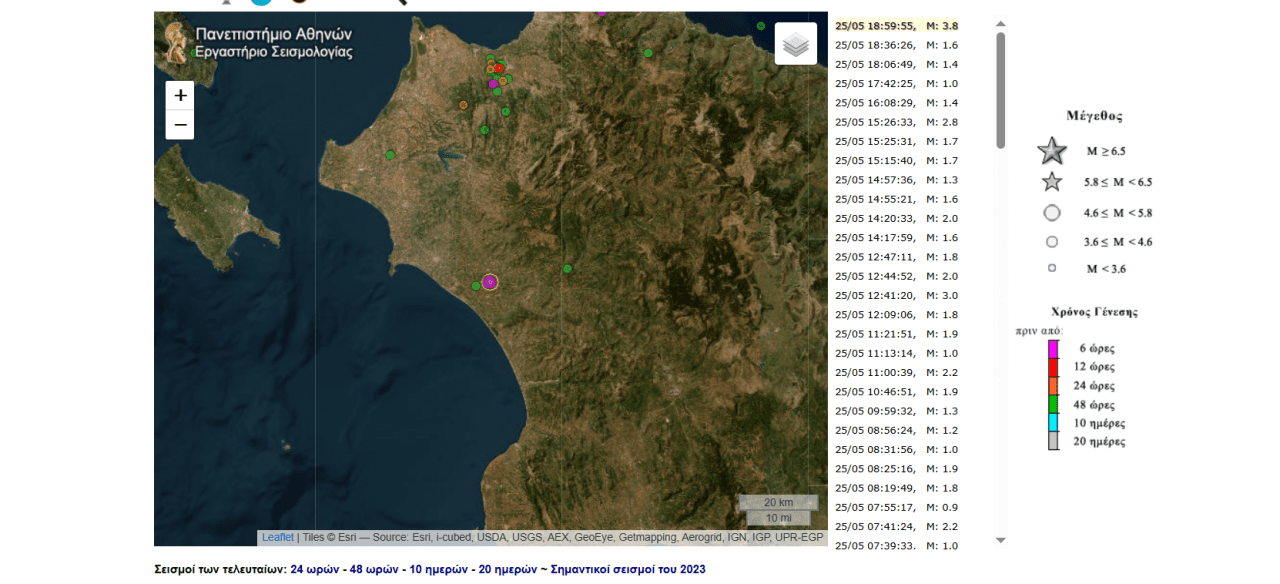Zoom in on the earthquake map
Viewport: 1280px width, 584px height.
pyautogui.click(x=180, y=96)
